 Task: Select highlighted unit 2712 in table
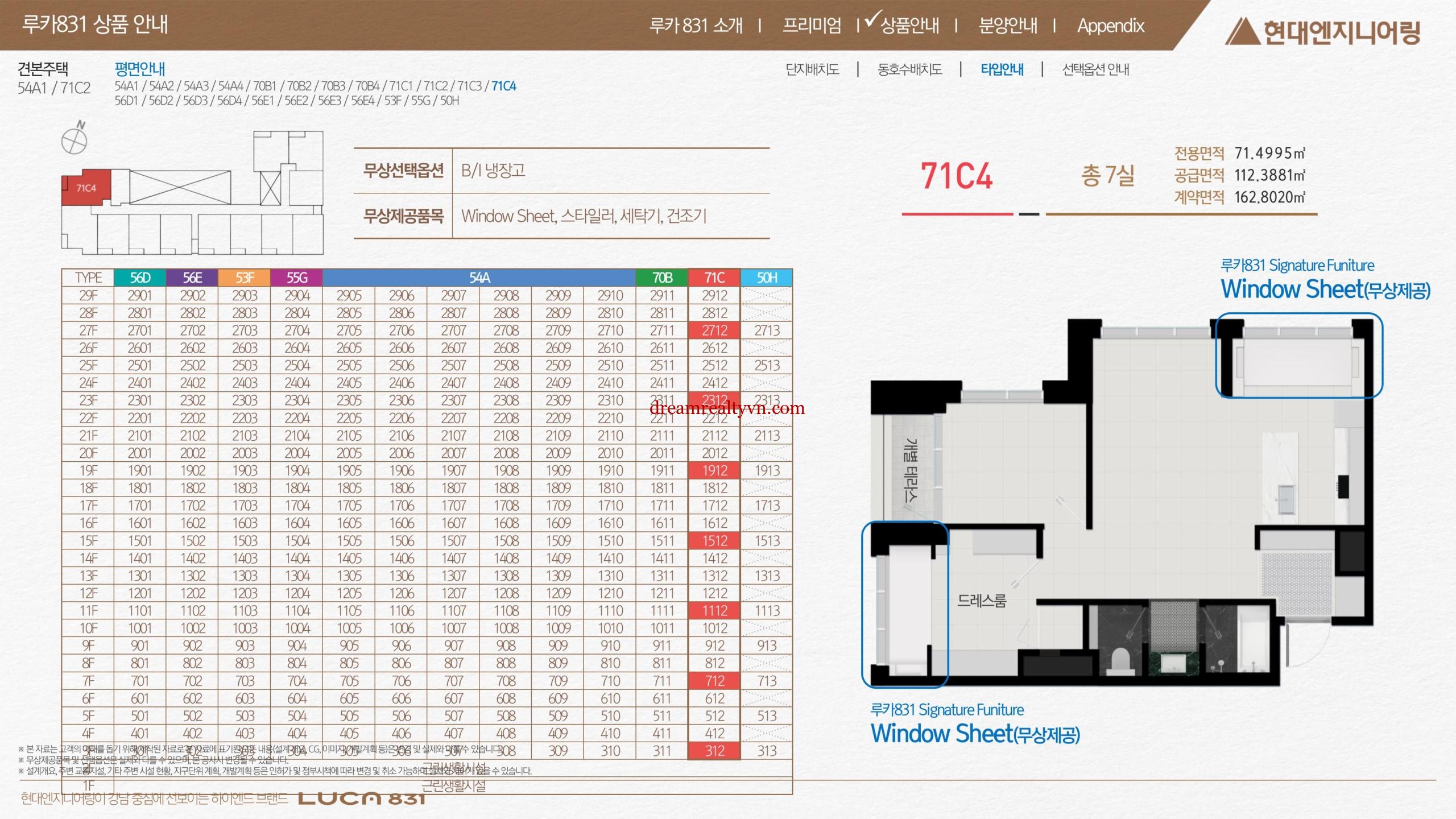click(x=714, y=330)
